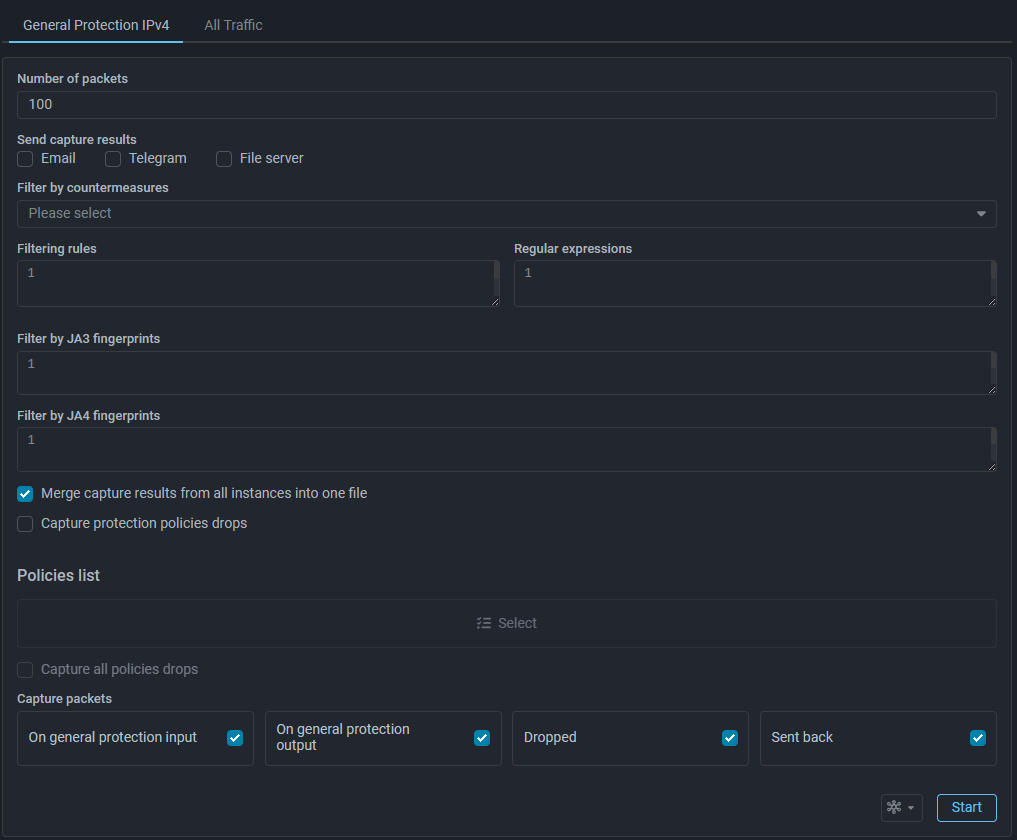
Task: Switch to the All Traffic tab
Action: 233,25
